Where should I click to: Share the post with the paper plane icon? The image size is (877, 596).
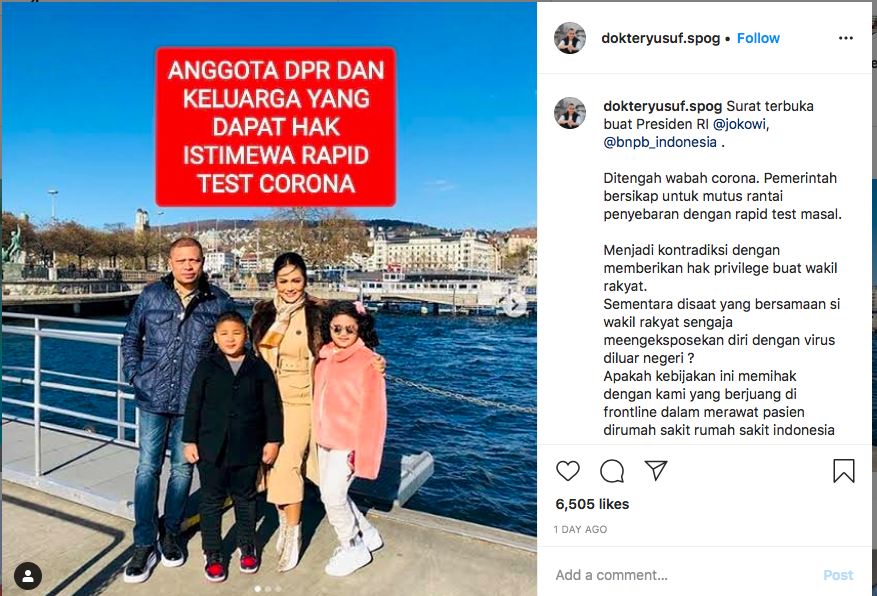point(656,470)
